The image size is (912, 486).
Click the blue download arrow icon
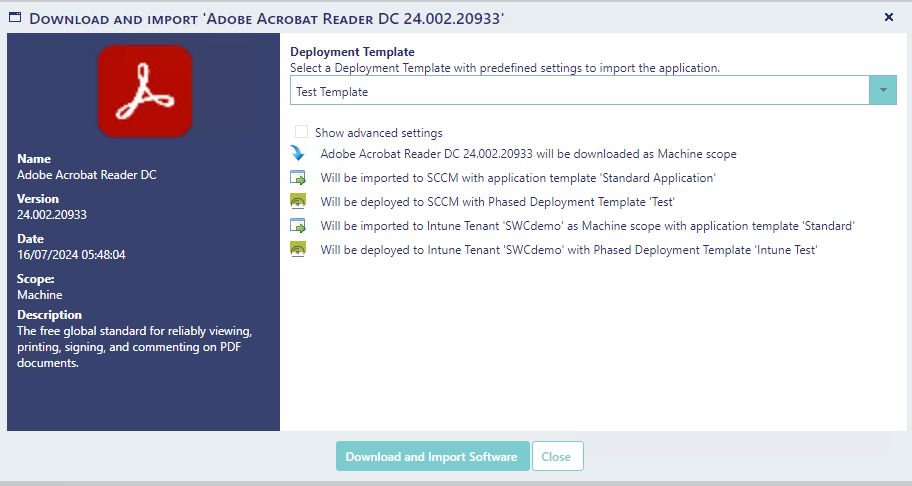click(x=298, y=153)
